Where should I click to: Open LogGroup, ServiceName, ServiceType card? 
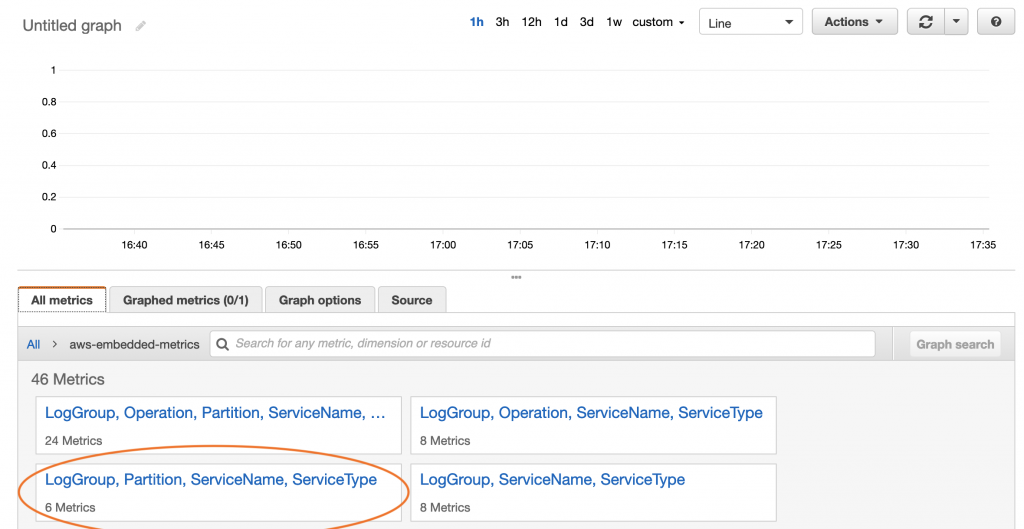[x=593, y=492]
